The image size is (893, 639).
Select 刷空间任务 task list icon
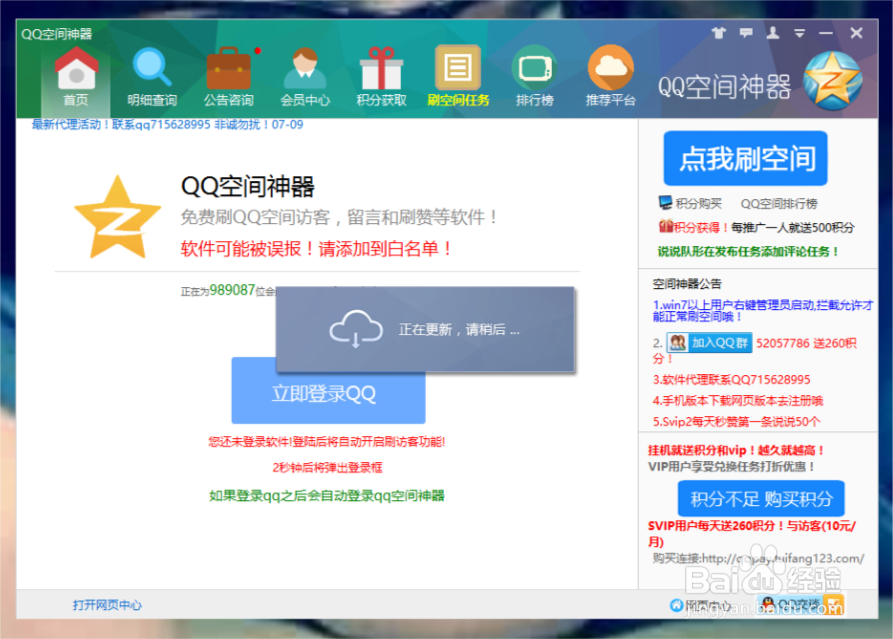click(458, 77)
